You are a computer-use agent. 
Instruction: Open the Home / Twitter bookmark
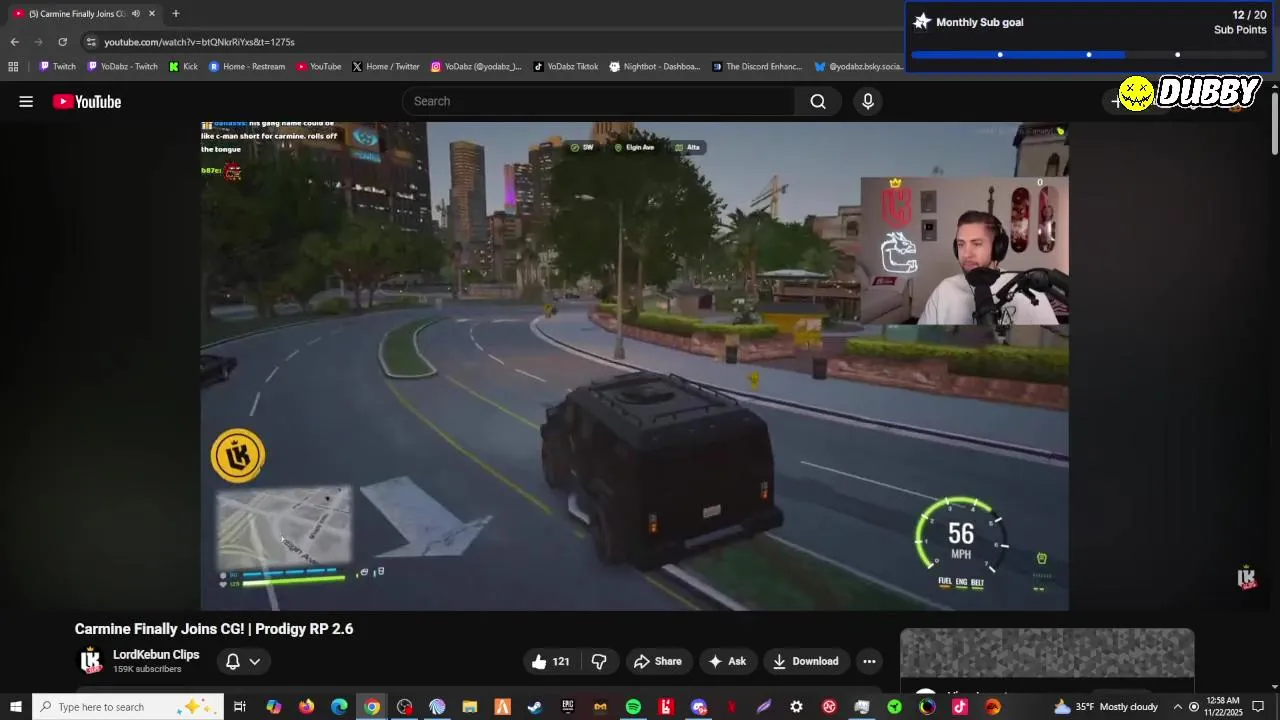pyautogui.click(x=386, y=67)
